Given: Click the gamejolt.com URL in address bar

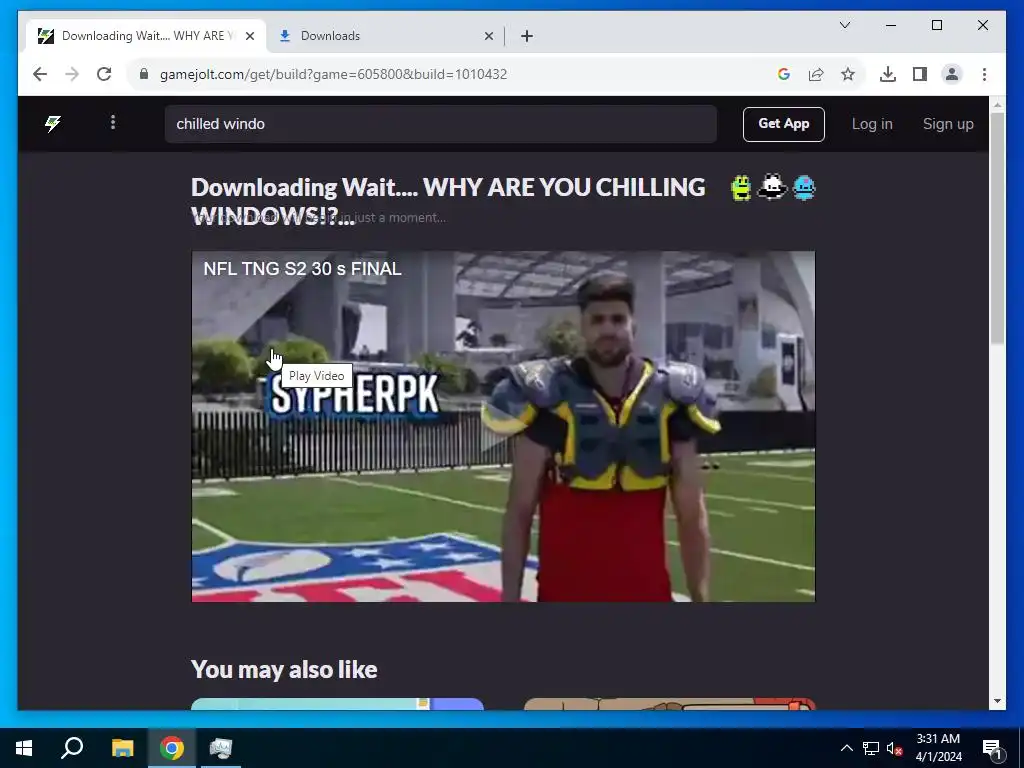Looking at the screenshot, I should click(x=333, y=74).
